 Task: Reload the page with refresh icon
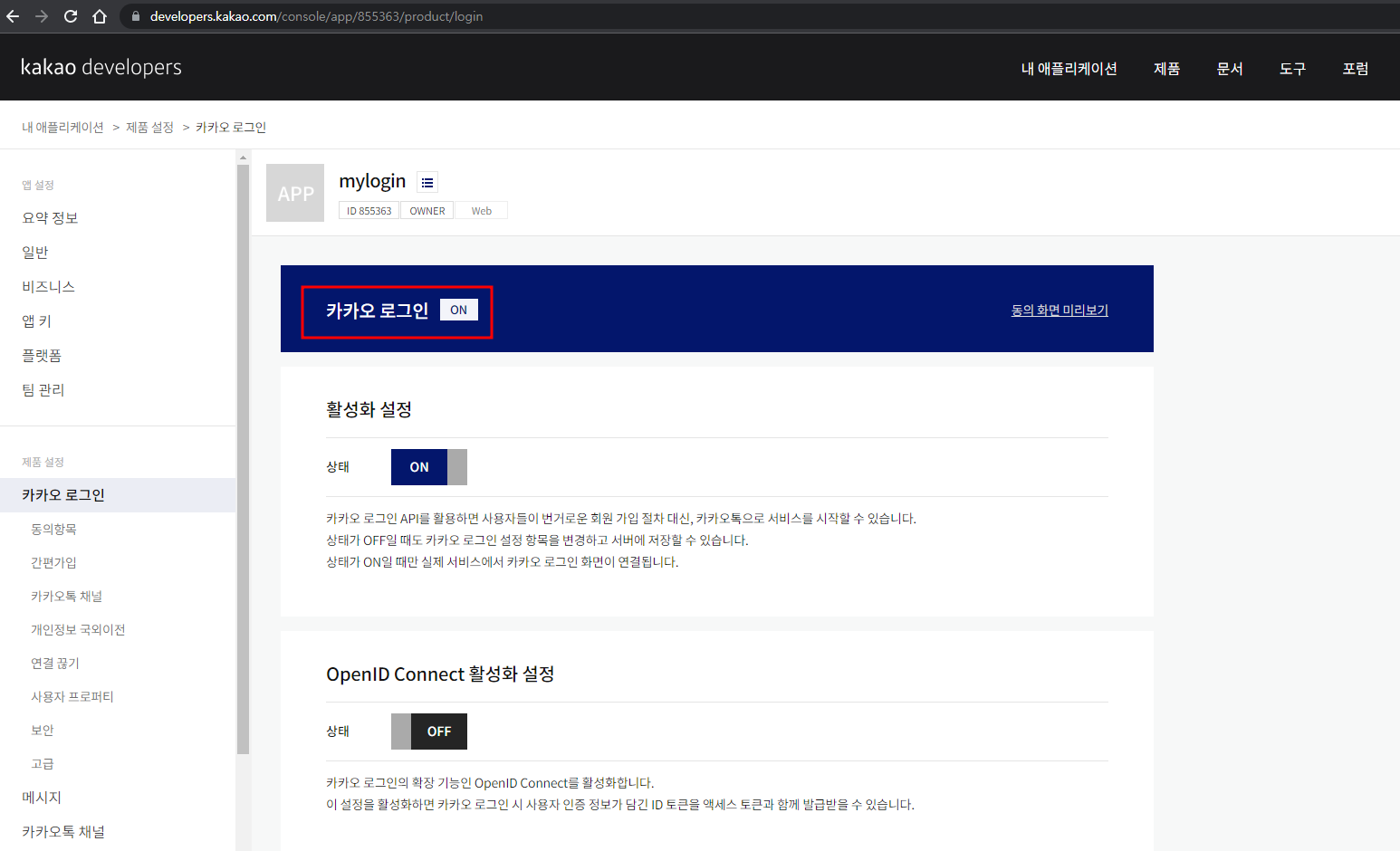pos(71,16)
